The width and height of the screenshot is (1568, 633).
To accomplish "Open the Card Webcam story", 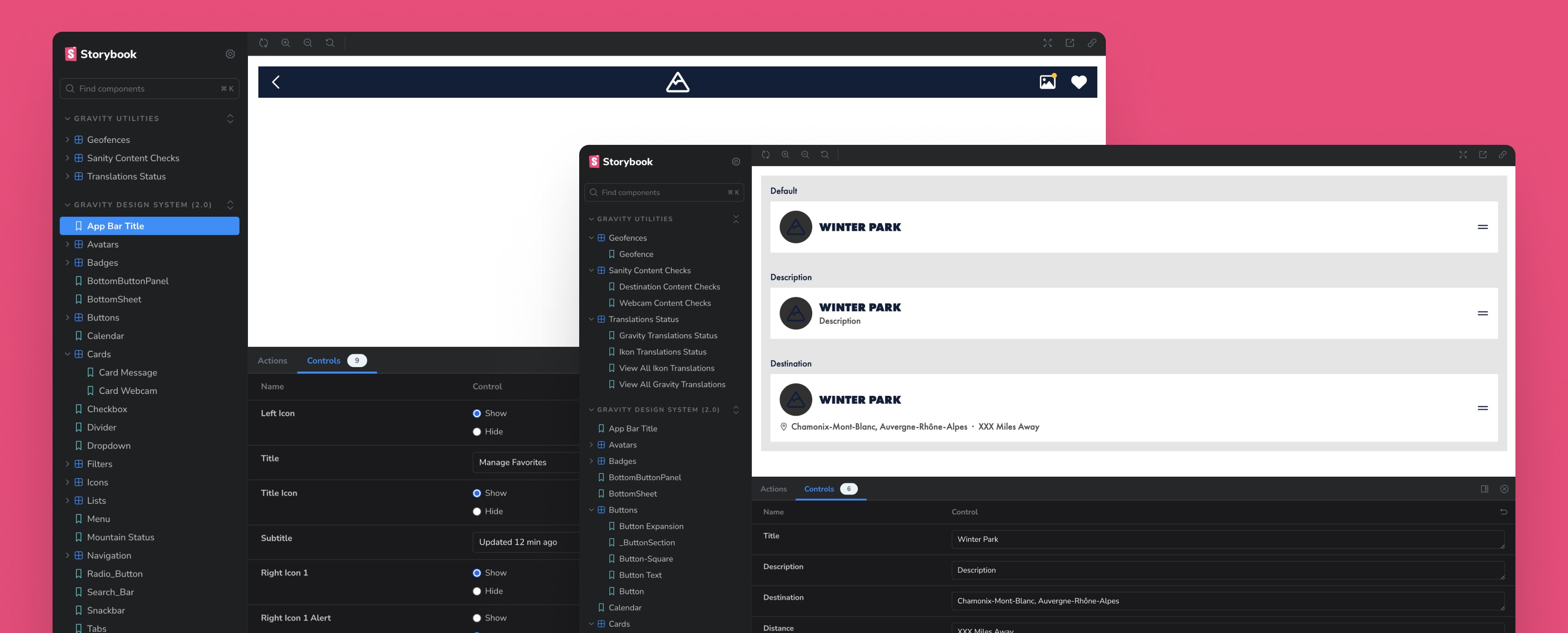I will point(128,391).
